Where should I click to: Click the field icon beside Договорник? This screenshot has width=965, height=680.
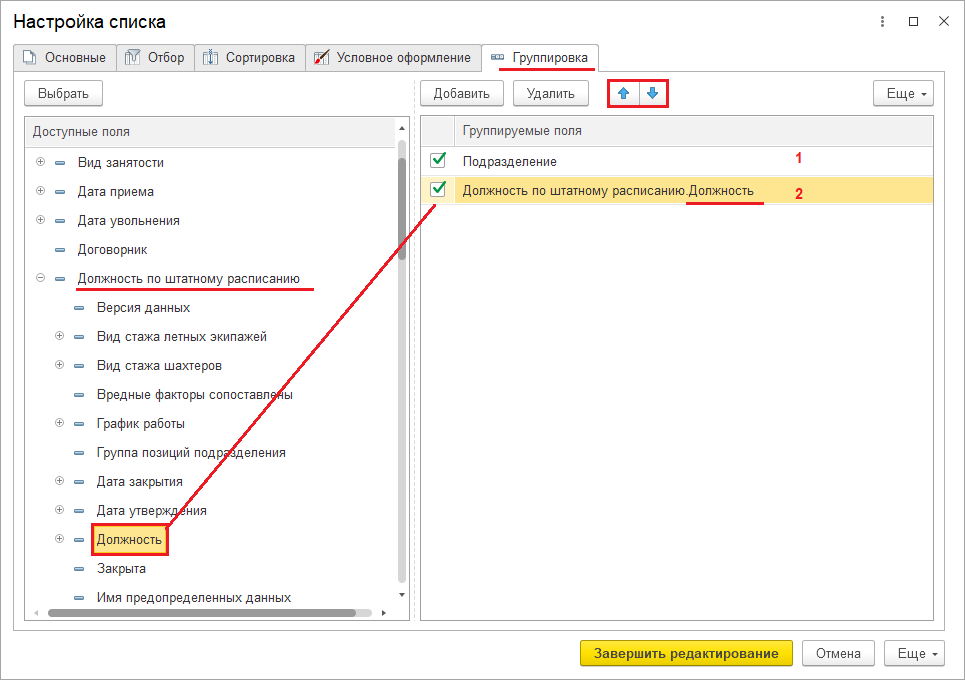[x=59, y=250]
